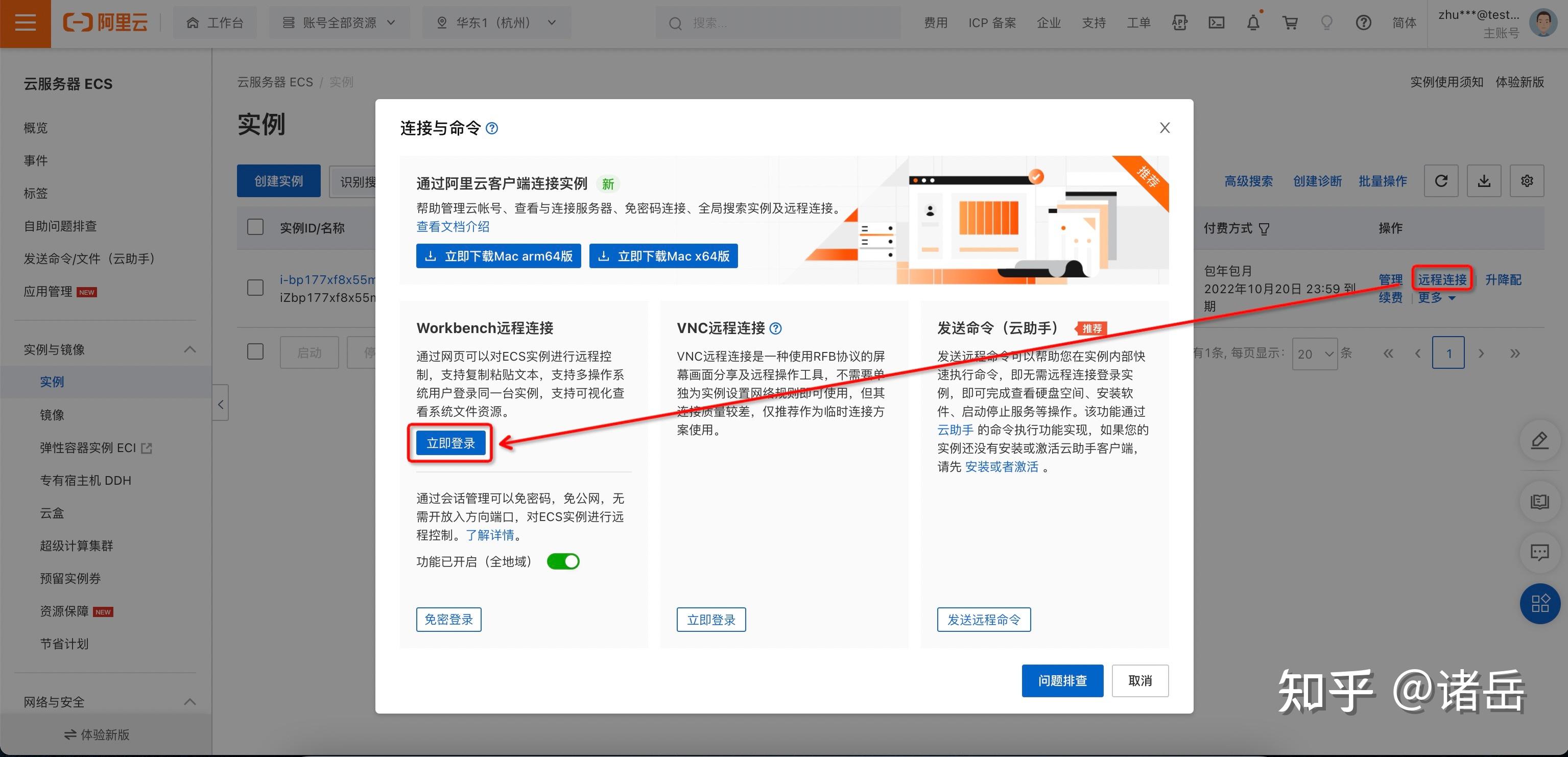Click the download icon next to refresh
The width and height of the screenshot is (1568, 757).
tap(1484, 181)
